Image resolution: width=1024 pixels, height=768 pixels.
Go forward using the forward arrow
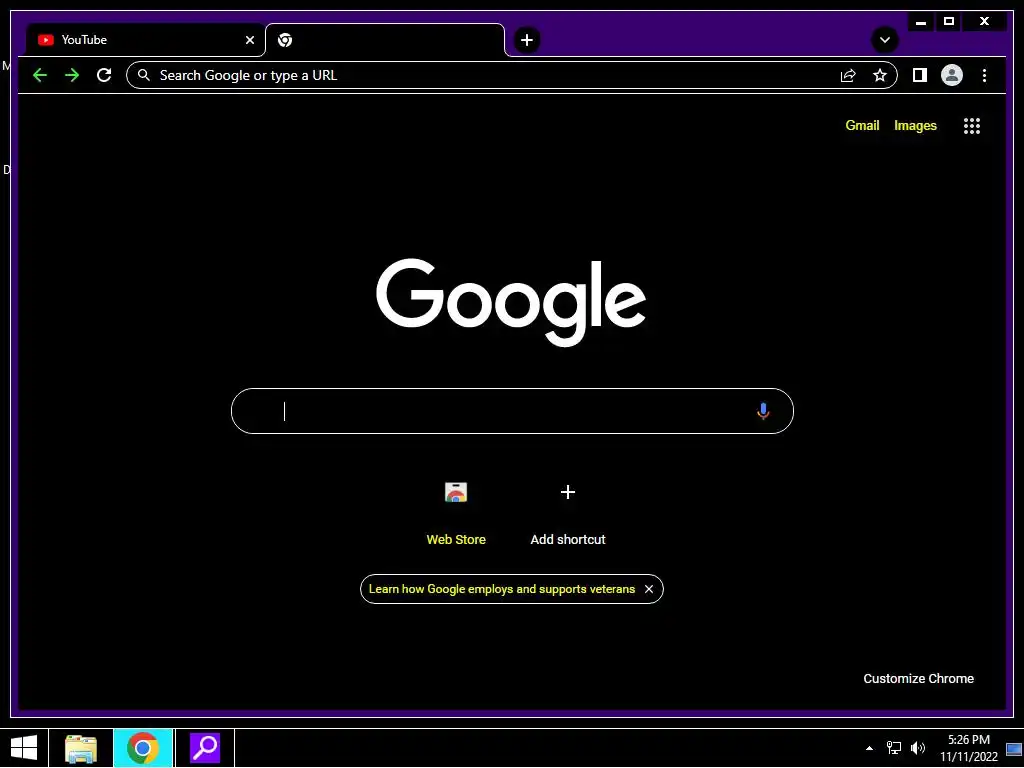[x=72, y=75]
